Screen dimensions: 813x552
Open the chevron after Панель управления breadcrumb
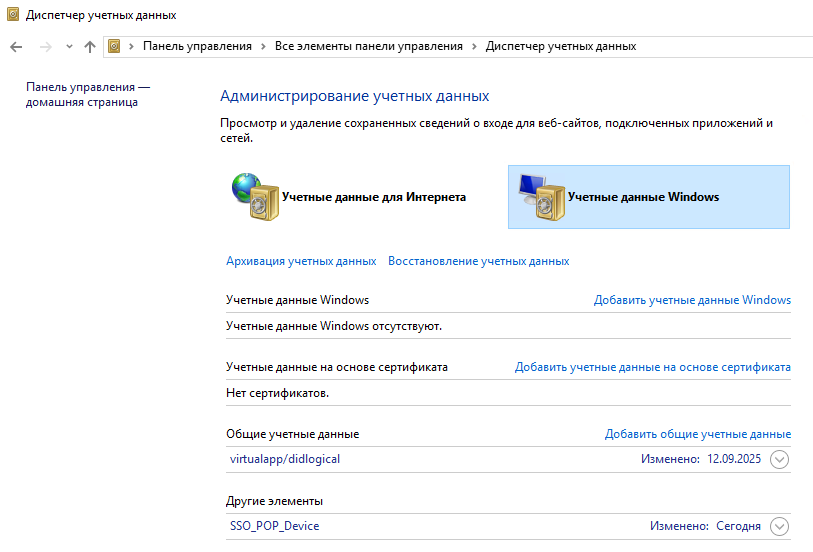(x=263, y=46)
